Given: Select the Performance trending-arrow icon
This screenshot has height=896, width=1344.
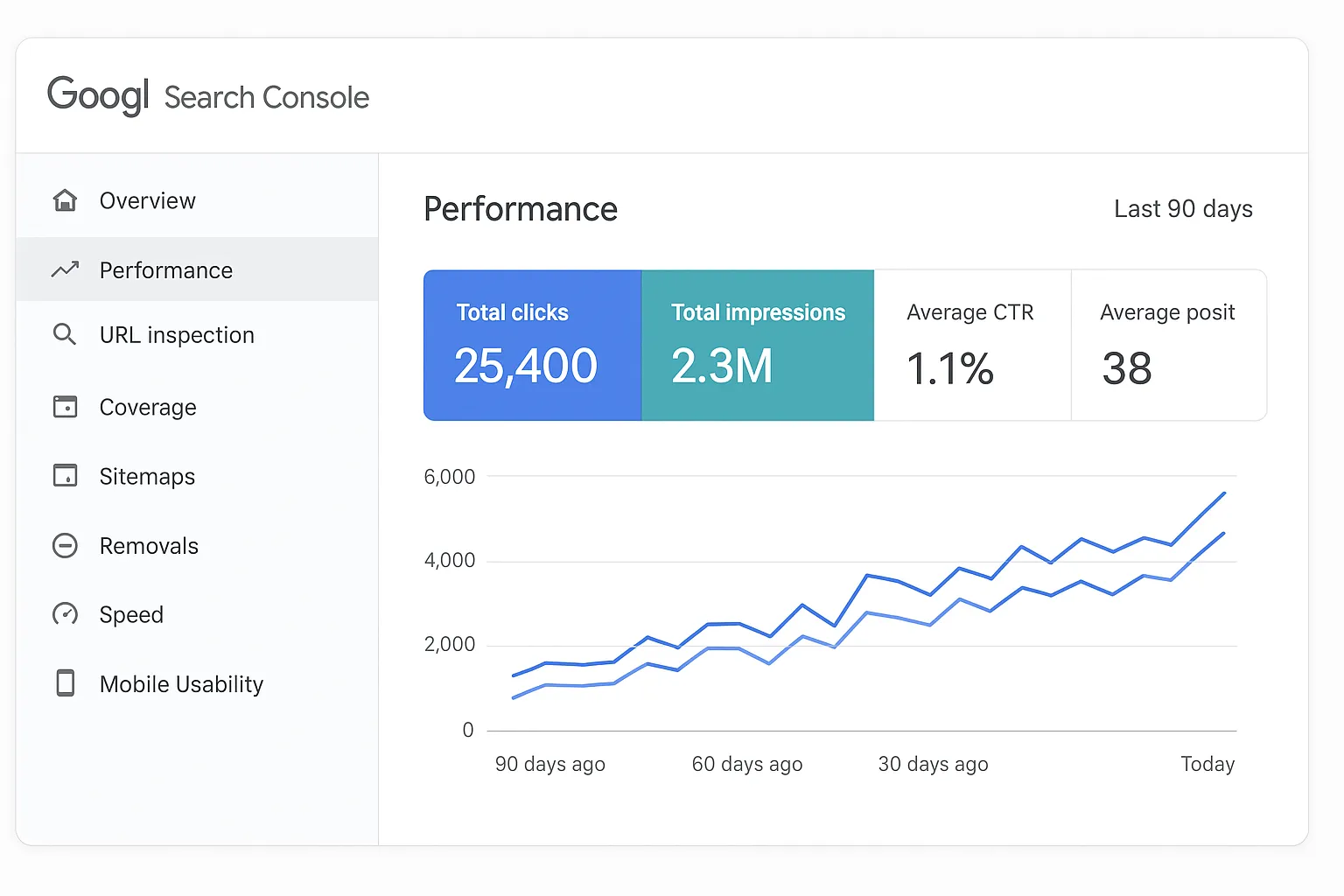Looking at the screenshot, I should click(x=65, y=269).
